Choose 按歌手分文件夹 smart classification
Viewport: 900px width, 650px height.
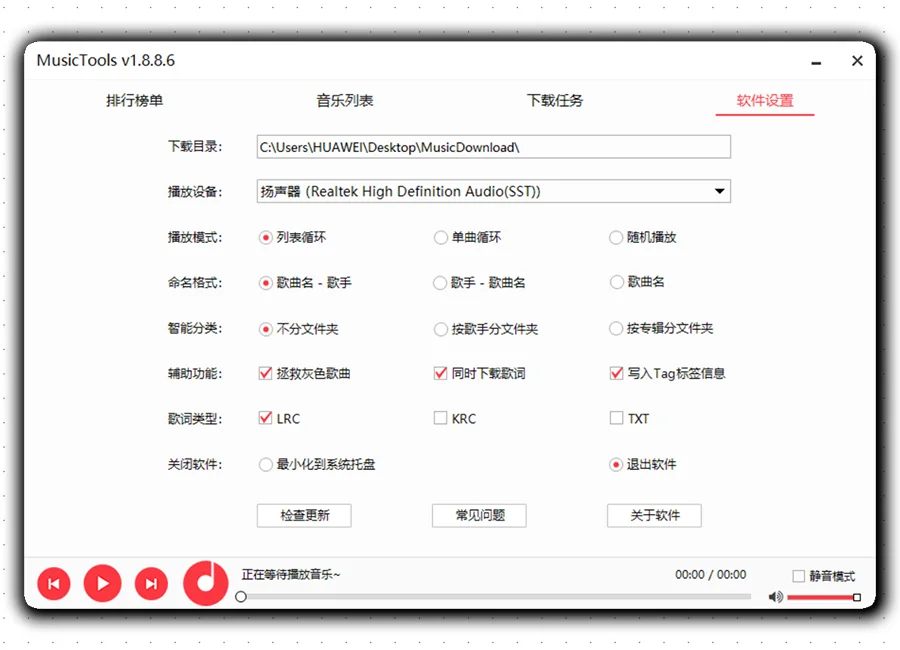pyautogui.click(x=440, y=328)
